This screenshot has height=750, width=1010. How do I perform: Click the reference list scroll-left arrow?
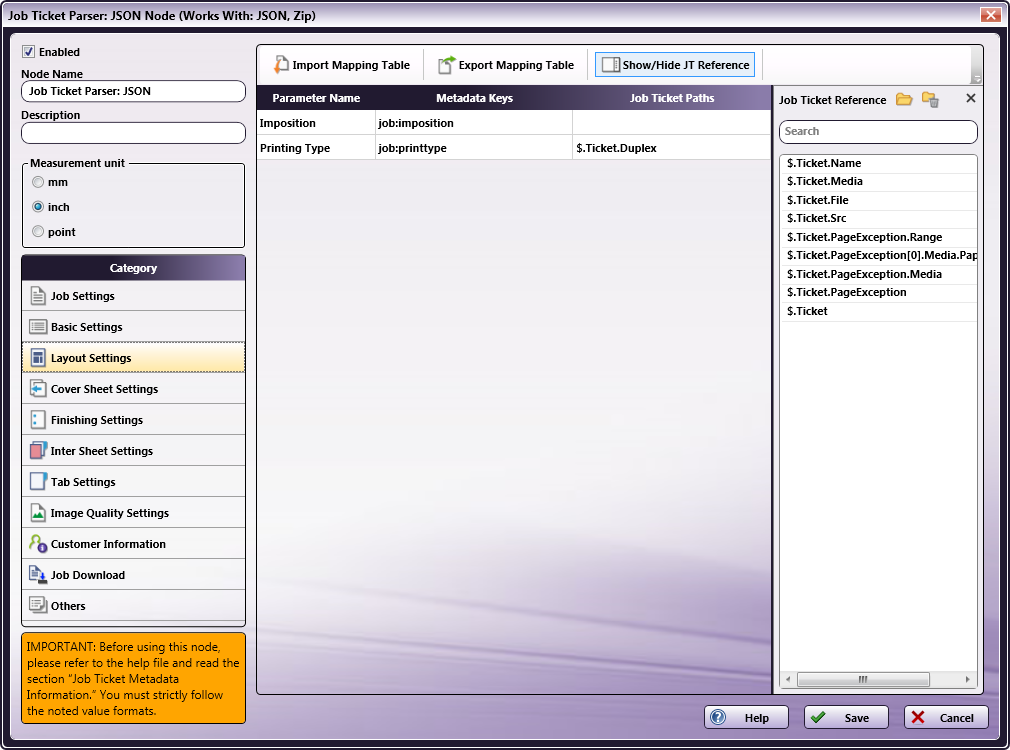tap(788, 679)
